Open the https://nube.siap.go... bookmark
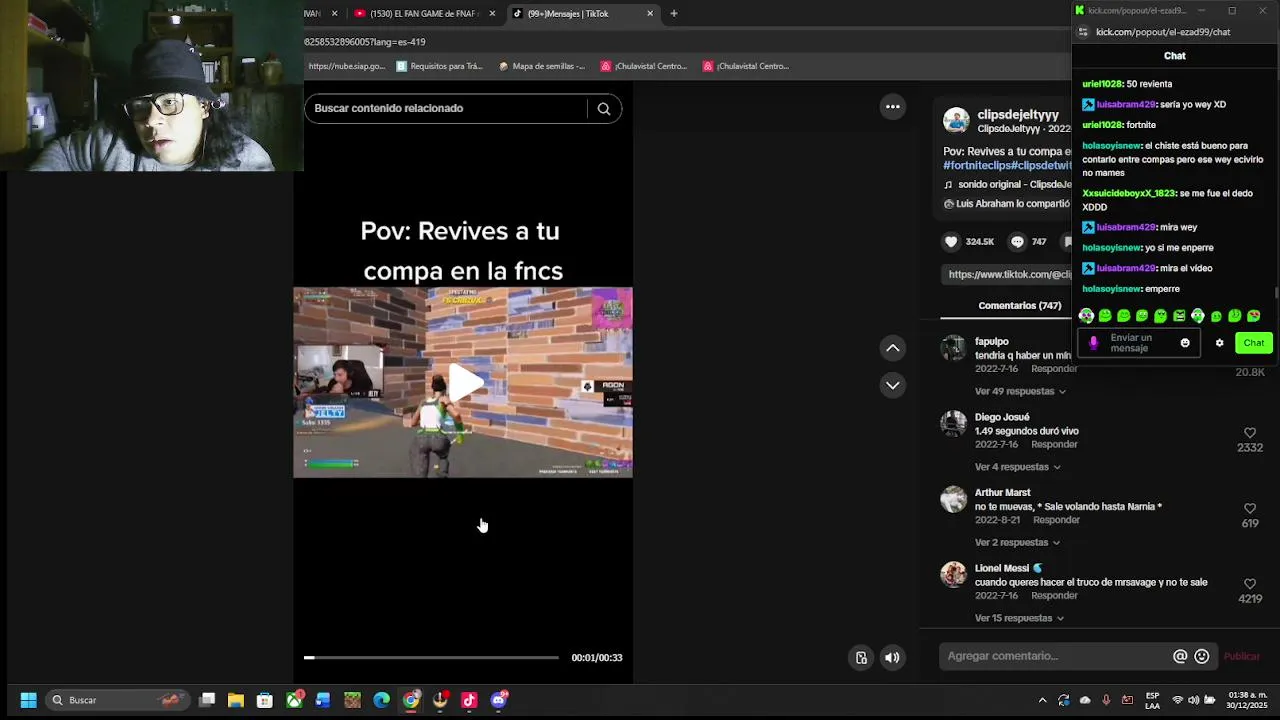This screenshot has height=720, width=1280. [346, 66]
